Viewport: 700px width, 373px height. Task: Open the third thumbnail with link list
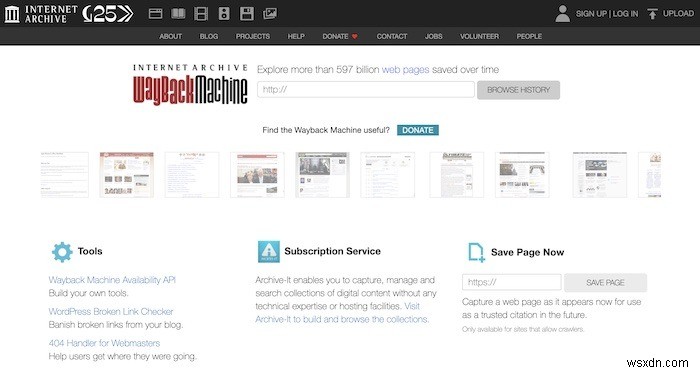192,174
